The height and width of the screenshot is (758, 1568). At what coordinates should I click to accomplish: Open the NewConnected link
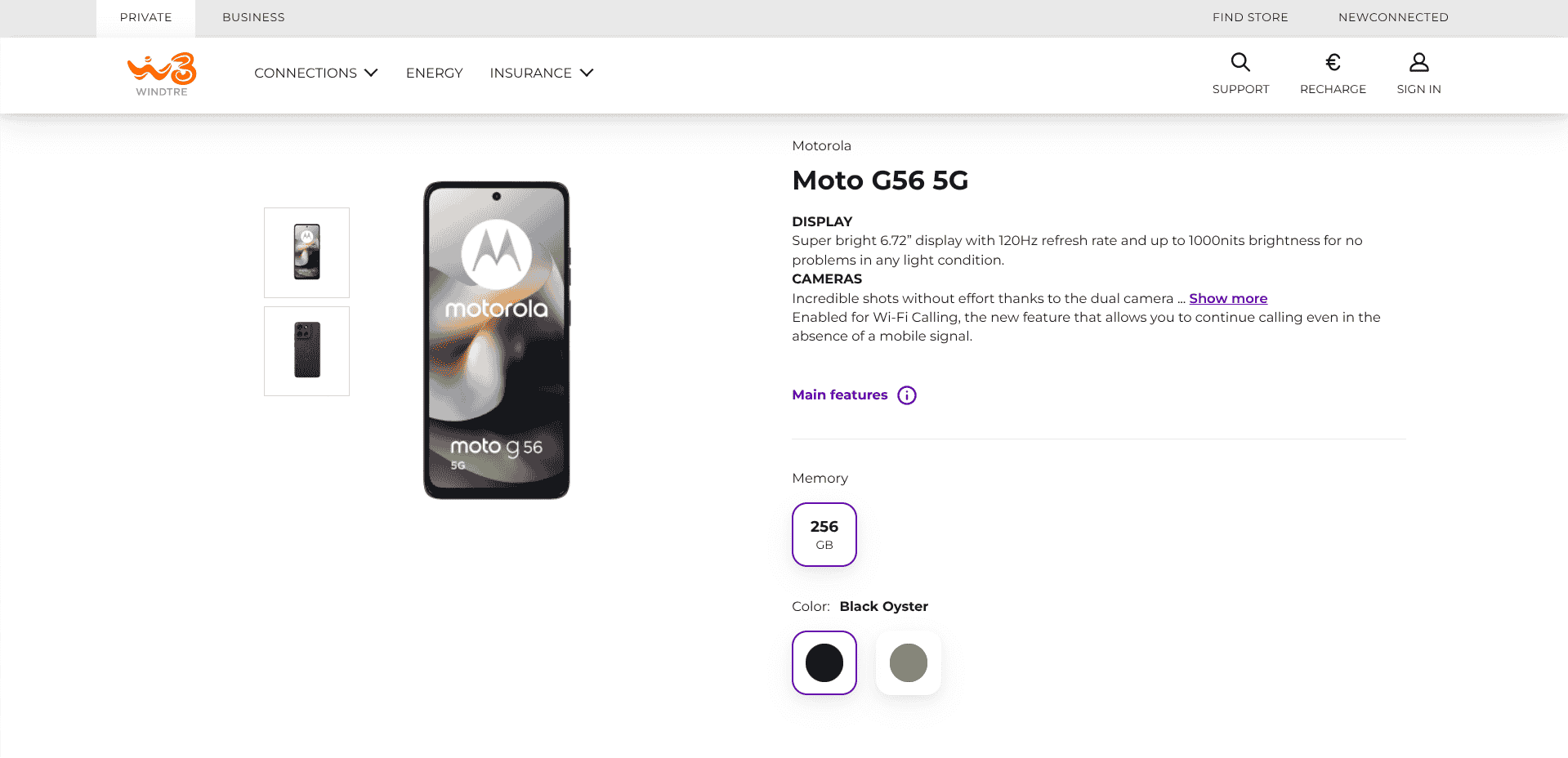[x=1392, y=17]
